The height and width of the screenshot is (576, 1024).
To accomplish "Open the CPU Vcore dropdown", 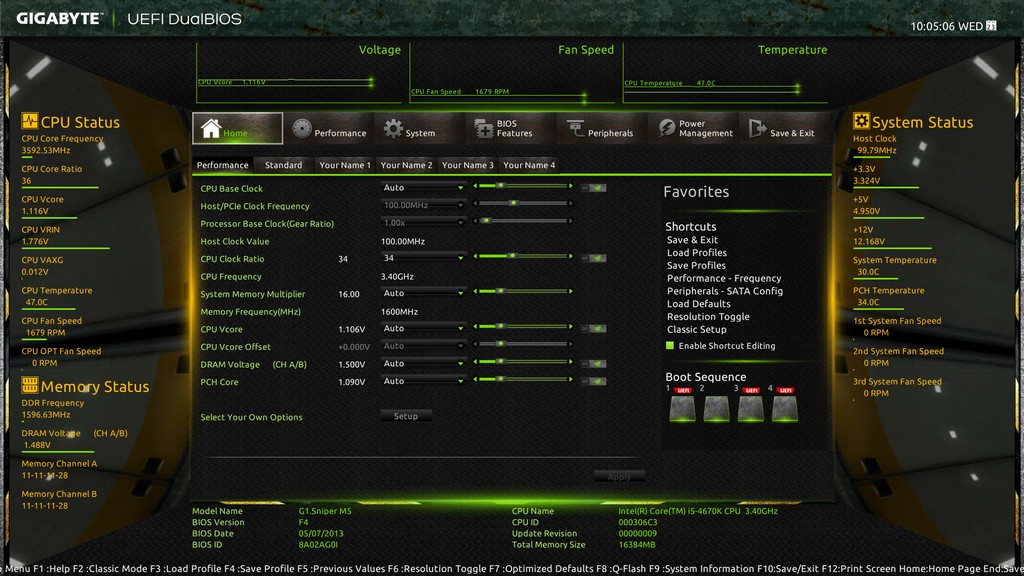I will pyautogui.click(x=423, y=328).
